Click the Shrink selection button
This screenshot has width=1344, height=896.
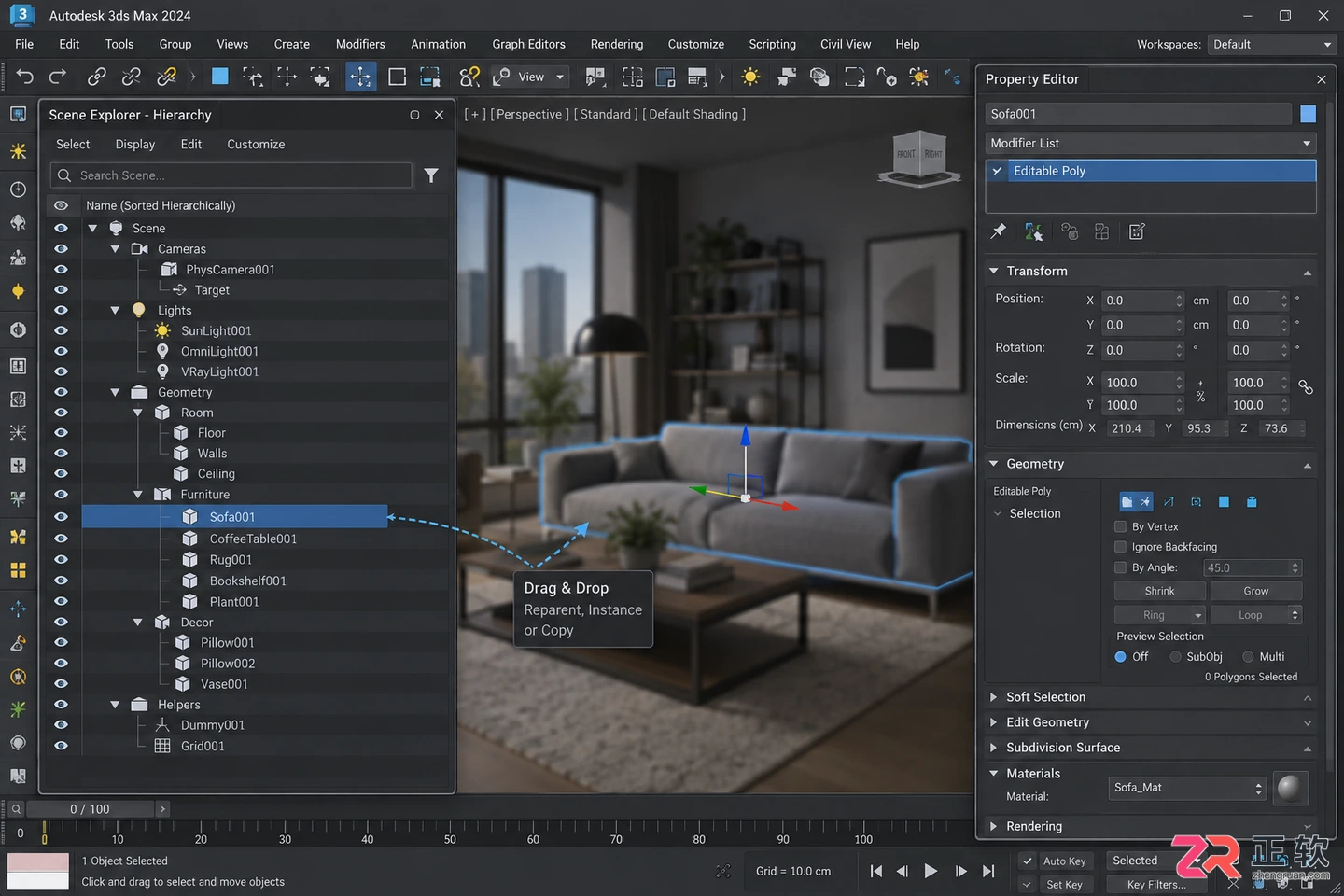(1159, 591)
